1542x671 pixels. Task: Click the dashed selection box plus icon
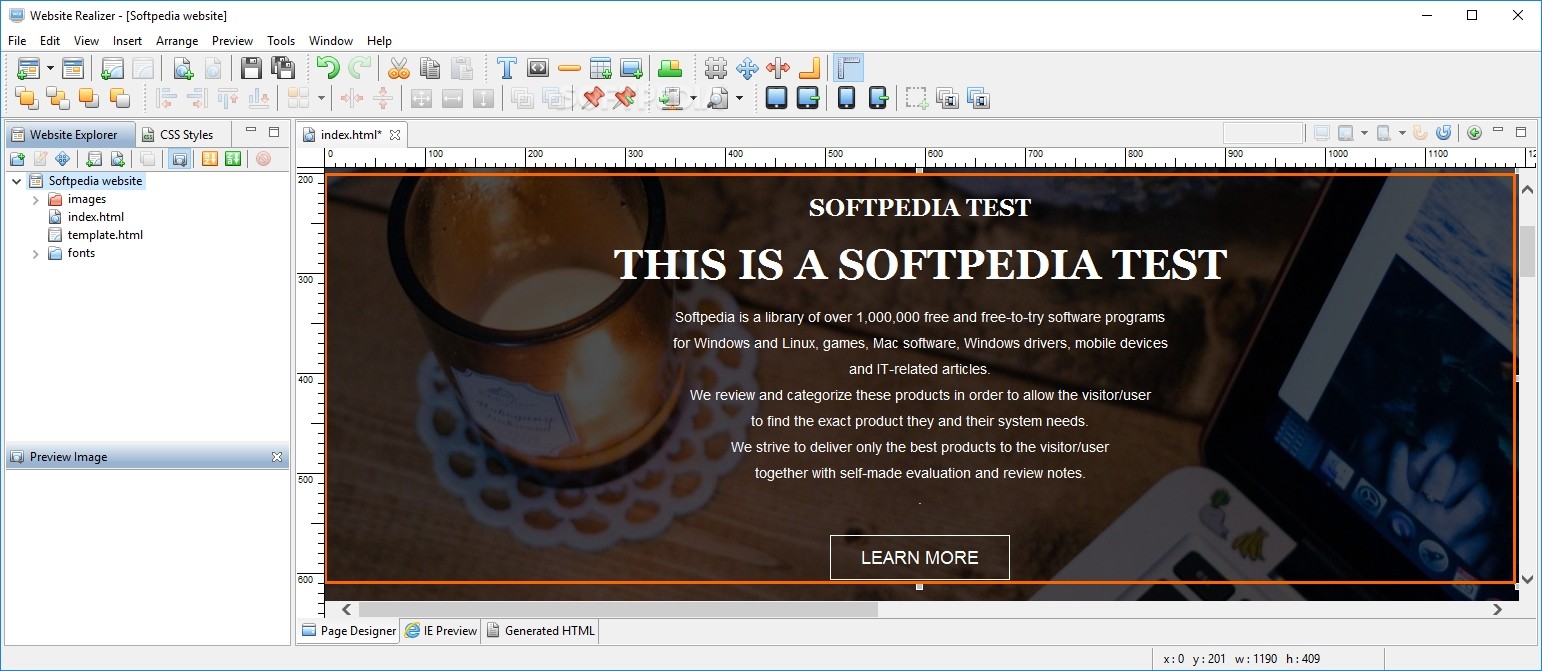[917, 98]
